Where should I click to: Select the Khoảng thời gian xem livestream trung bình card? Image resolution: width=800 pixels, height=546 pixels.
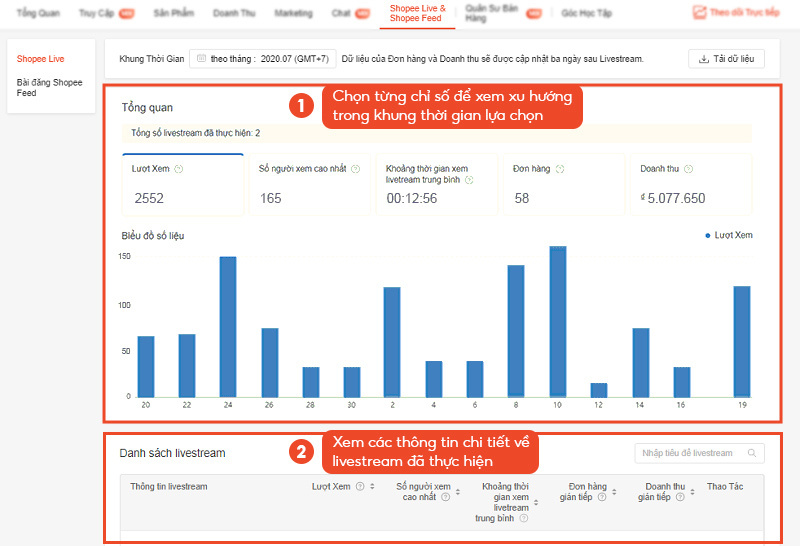pos(436,184)
